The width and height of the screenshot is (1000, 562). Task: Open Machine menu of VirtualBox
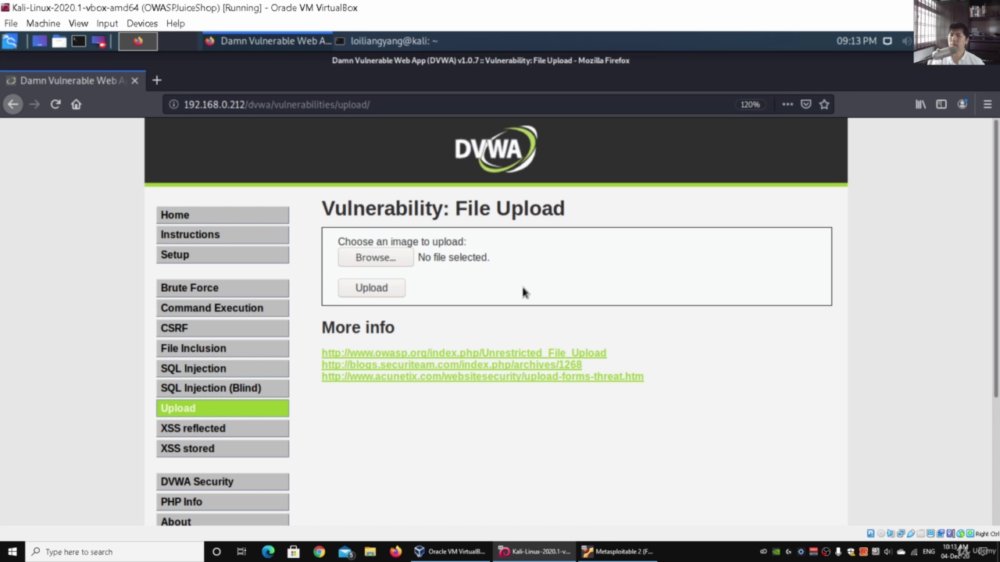[43, 24]
